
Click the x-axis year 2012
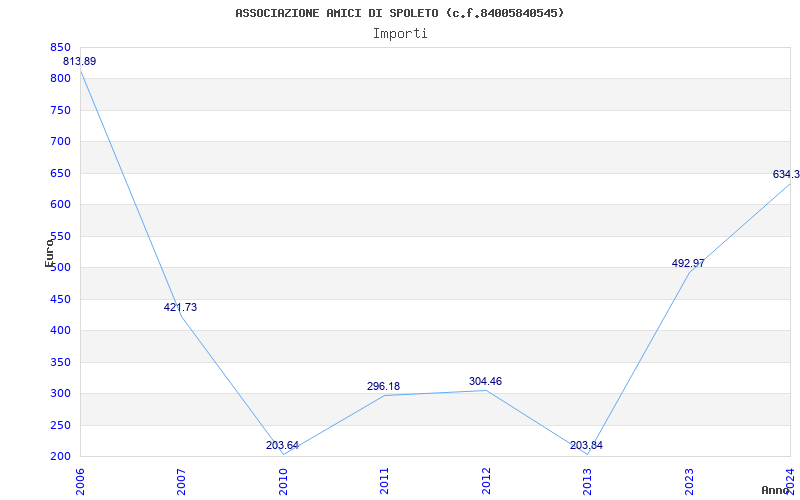click(x=486, y=481)
